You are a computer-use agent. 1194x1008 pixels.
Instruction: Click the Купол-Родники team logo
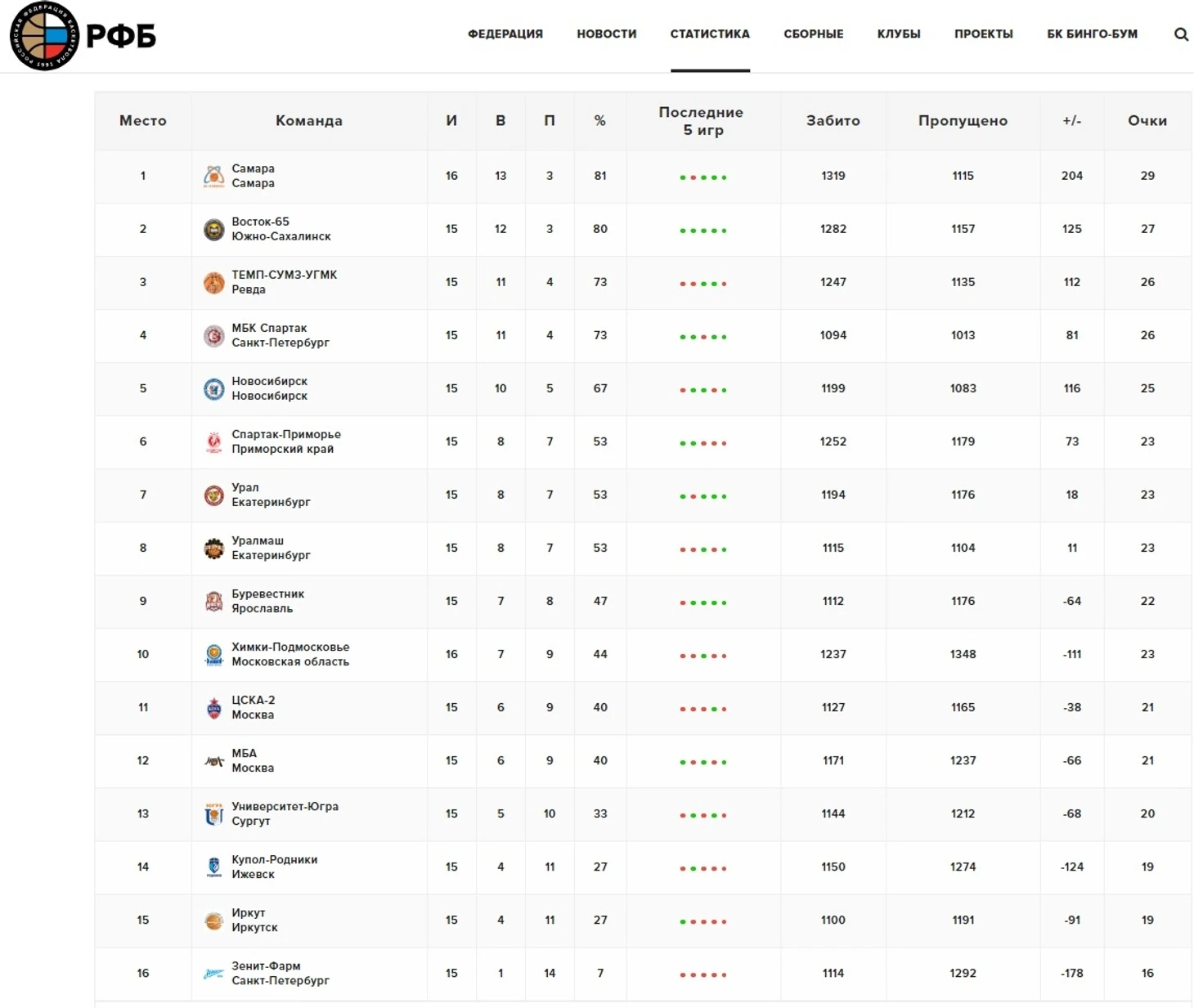point(213,867)
